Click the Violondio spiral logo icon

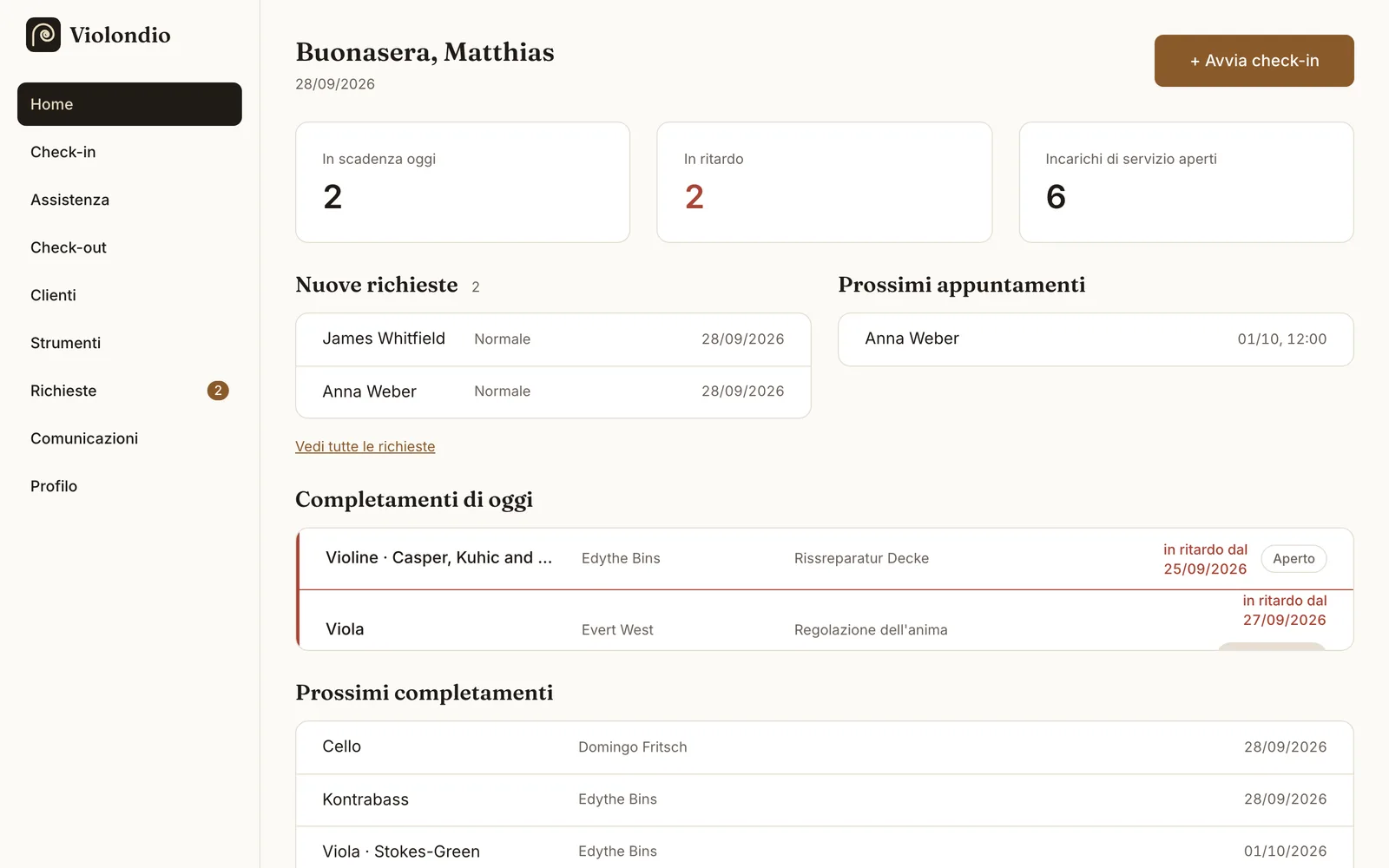pyautogui.click(x=43, y=35)
